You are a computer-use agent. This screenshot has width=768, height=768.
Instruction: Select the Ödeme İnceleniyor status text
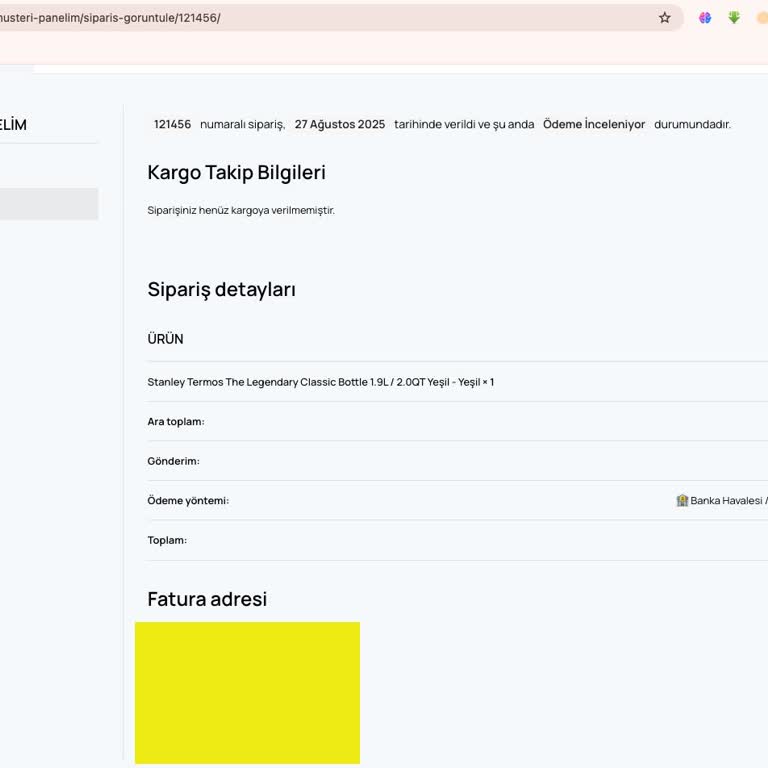(594, 124)
